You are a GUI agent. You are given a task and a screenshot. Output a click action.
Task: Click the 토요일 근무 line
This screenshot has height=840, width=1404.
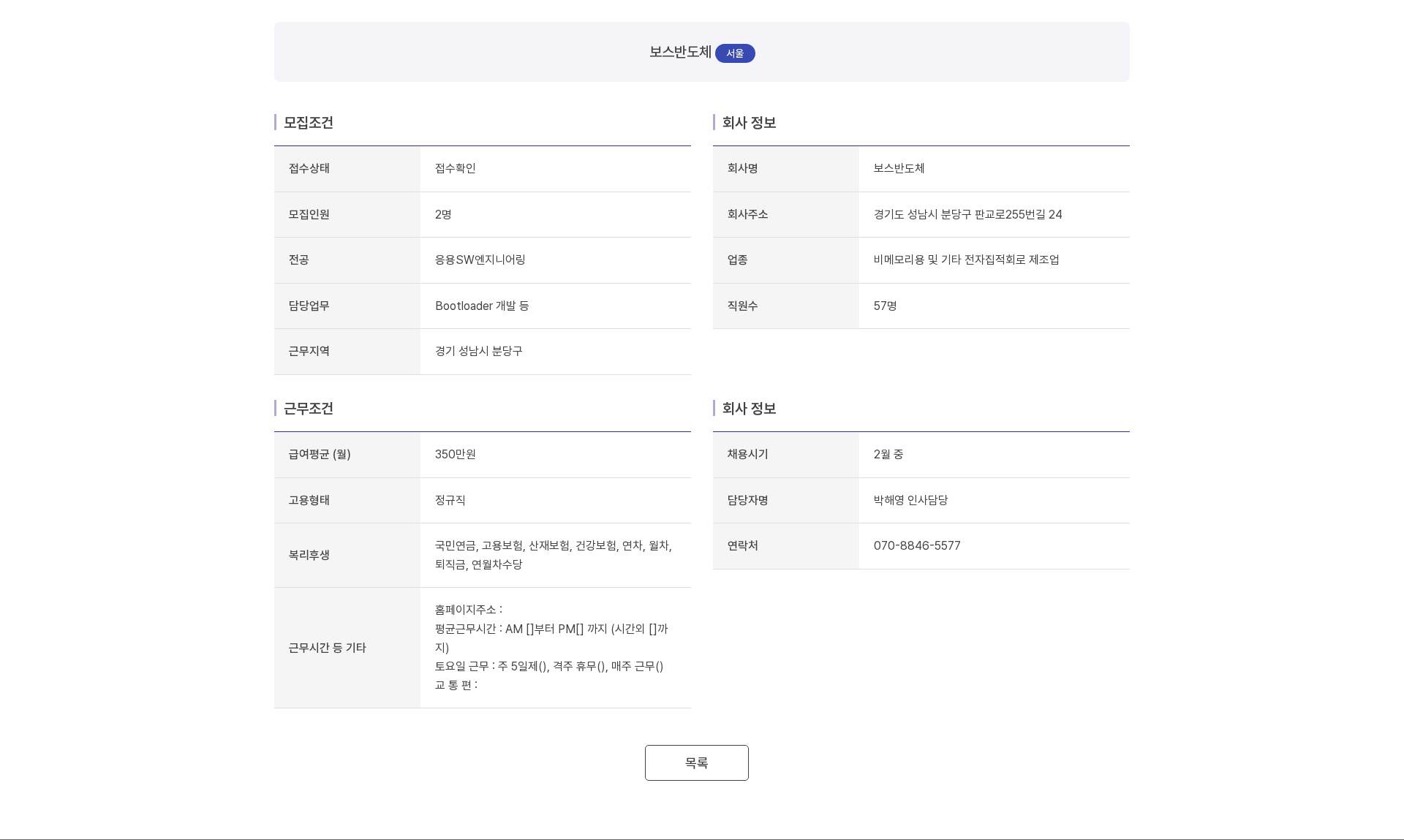[x=549, y=666]
